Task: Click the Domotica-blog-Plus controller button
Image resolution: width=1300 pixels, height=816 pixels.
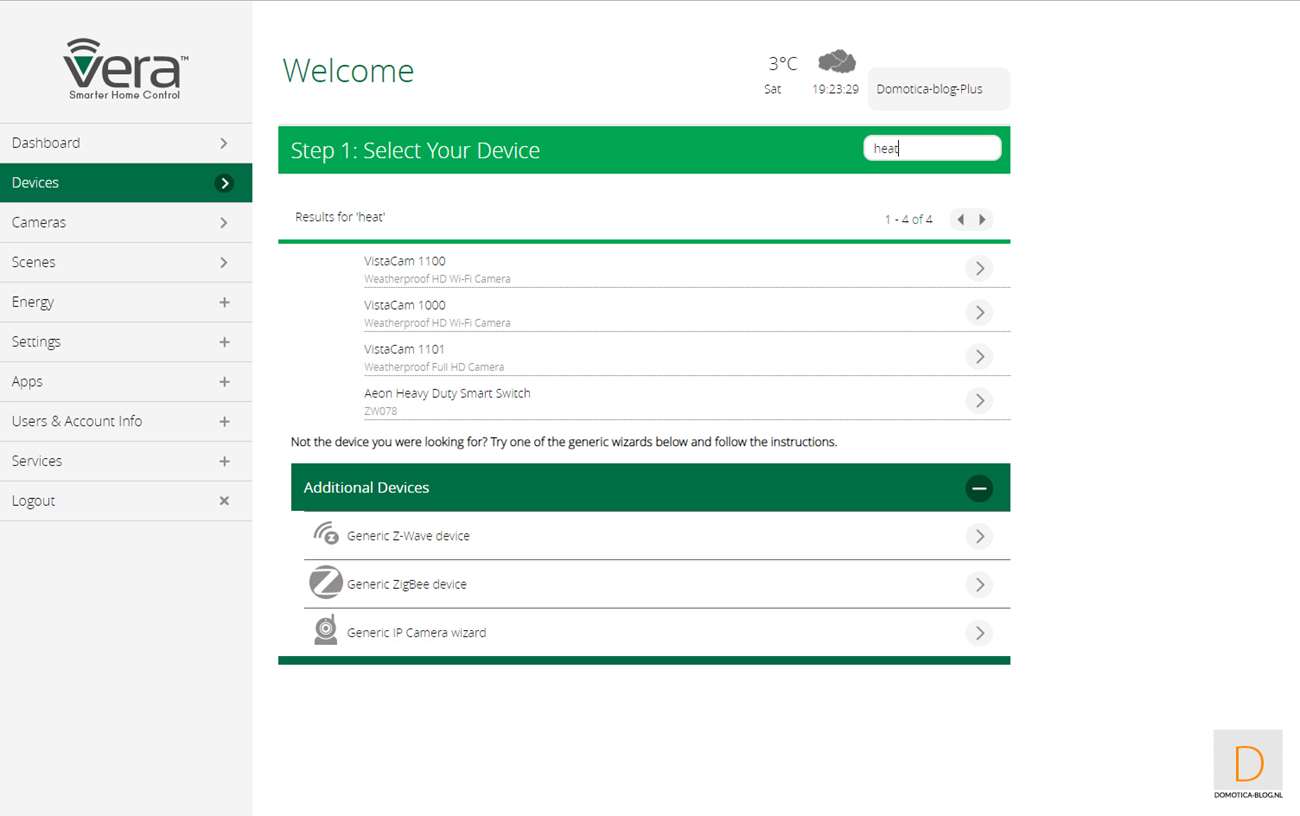Action: 939,89
